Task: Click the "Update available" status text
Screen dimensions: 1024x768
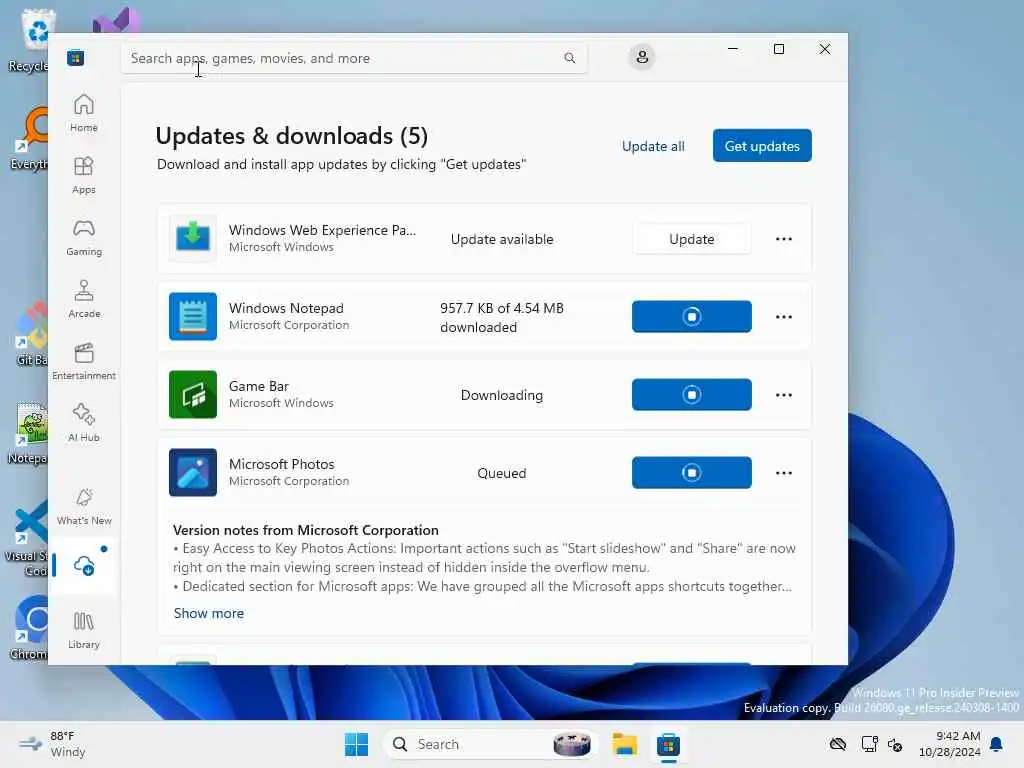Action: (x=502, y=239)
